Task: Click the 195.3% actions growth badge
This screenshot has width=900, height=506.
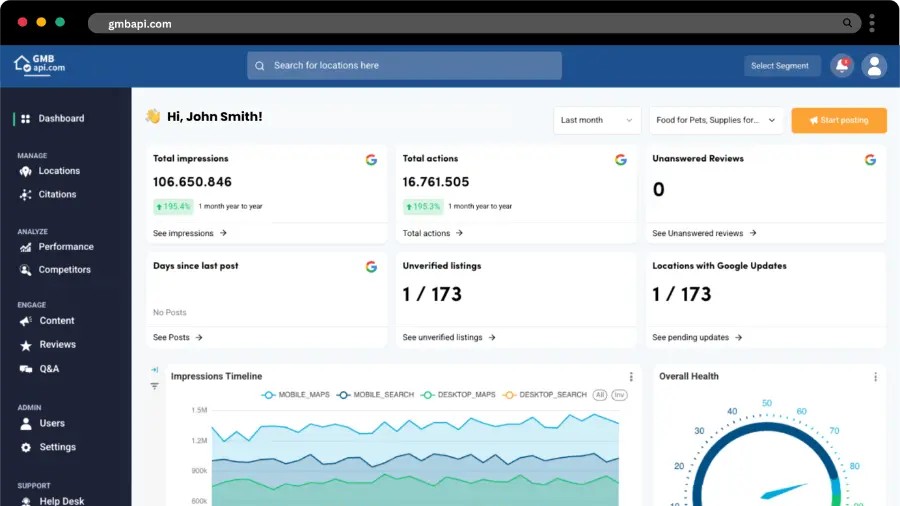Action: [x=423, y=207]
